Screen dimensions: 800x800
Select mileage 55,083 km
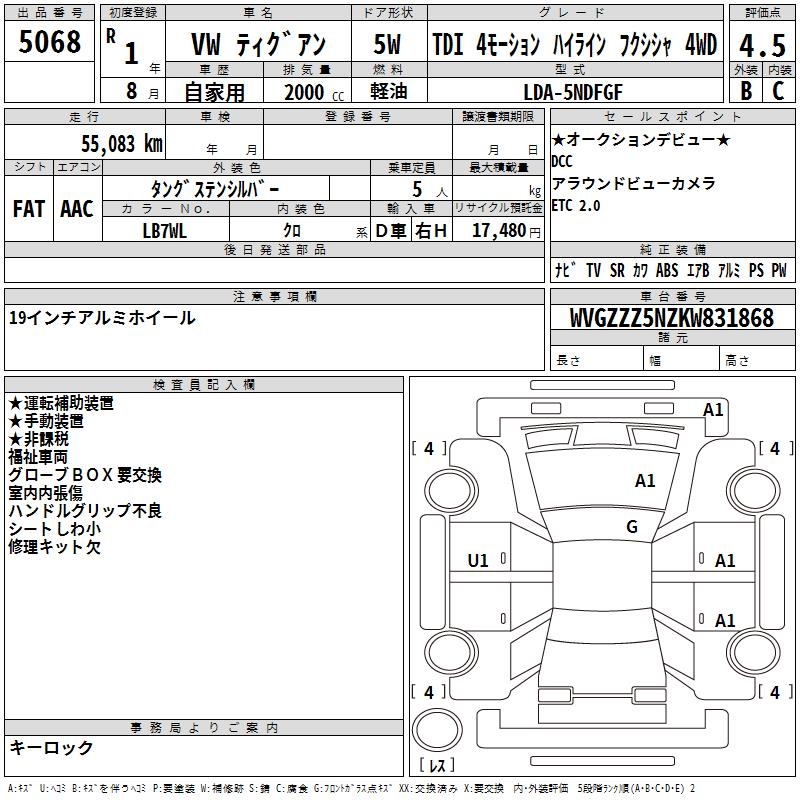pos(122,143)
